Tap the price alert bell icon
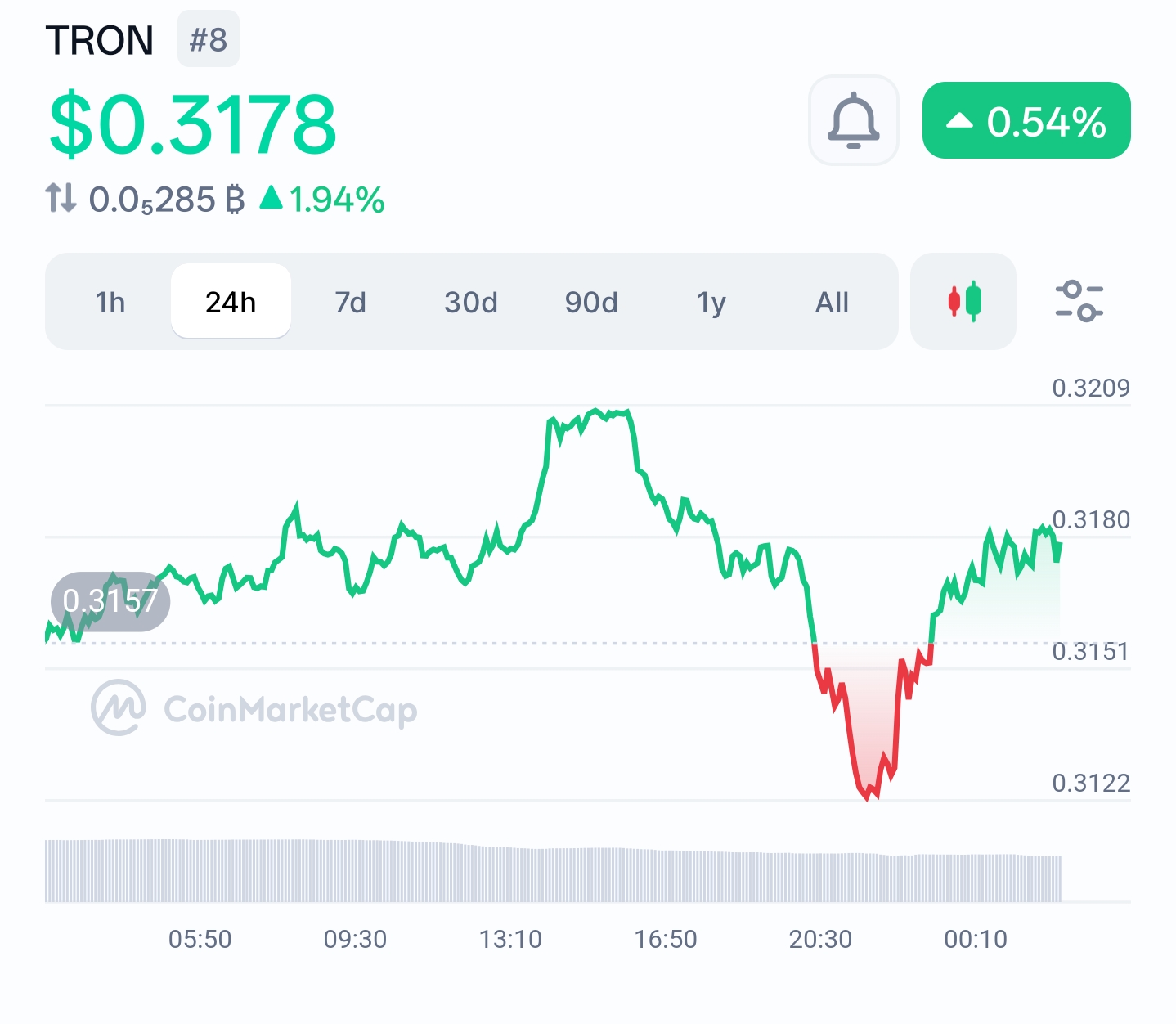1176x1024 pixels. coord(853,121)
